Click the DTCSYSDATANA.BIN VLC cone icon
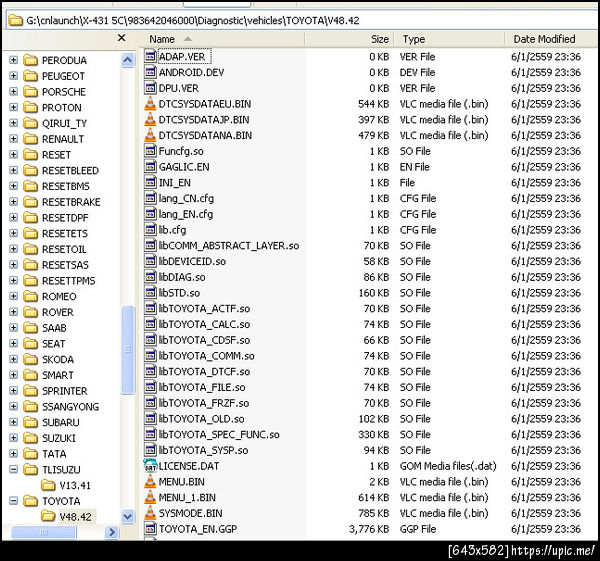Viewport: 600px width, 561px height. 151,135
